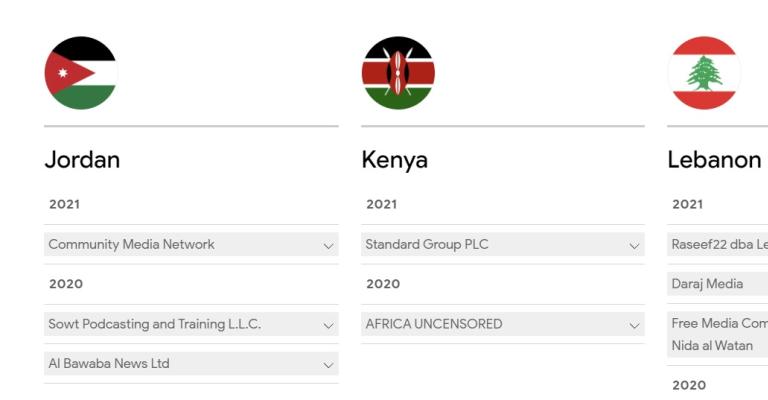Screen dimensions: 768x400
Task: Click the Lebanon cedar flag icon
Action: click(x=704, y=73)
